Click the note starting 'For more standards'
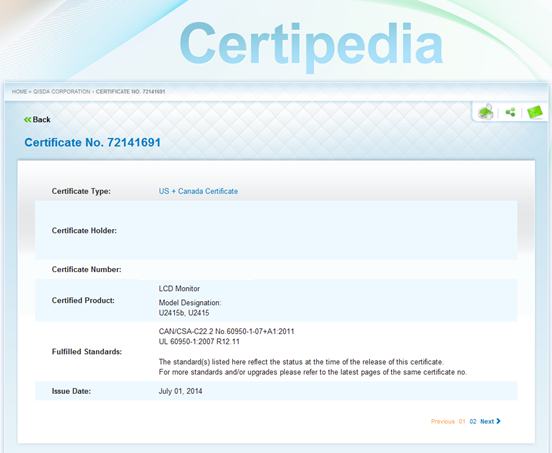The image size is (552, 453). 313,372
